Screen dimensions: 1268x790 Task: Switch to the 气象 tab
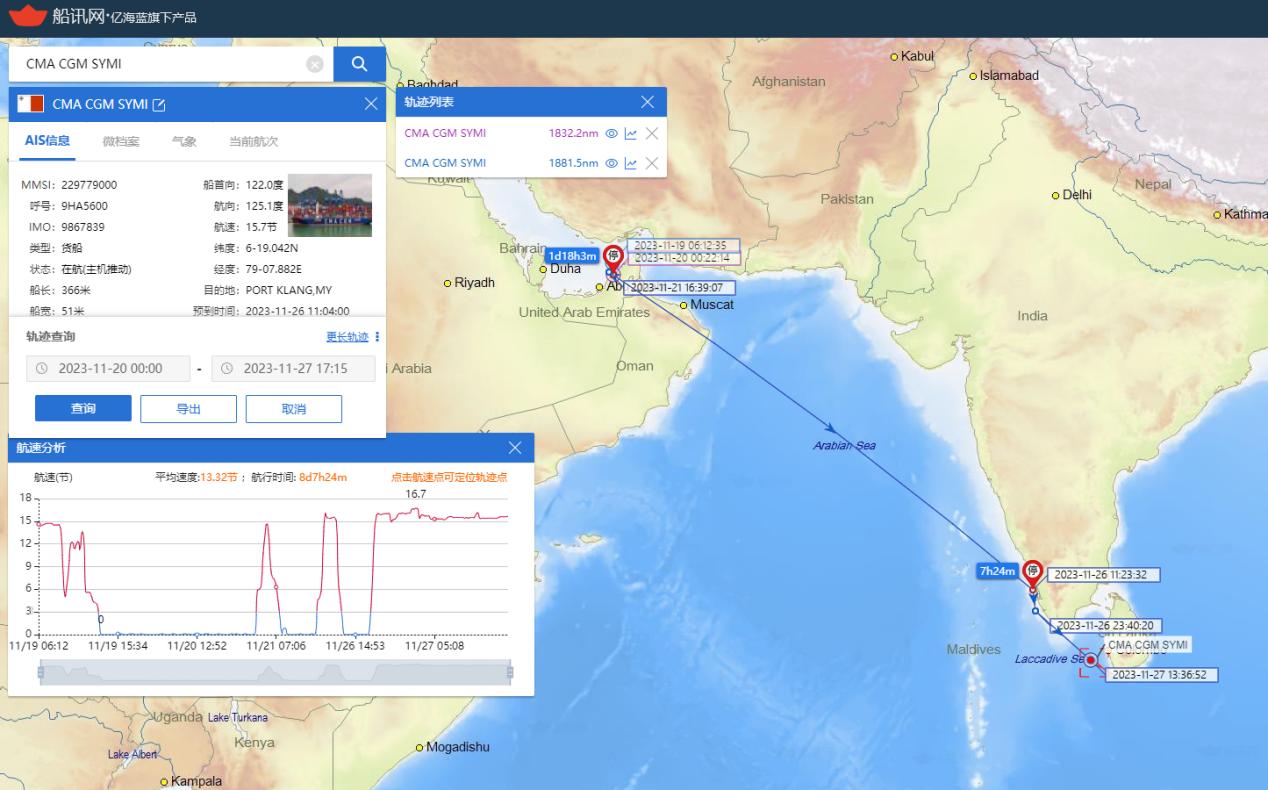(184, 142)
